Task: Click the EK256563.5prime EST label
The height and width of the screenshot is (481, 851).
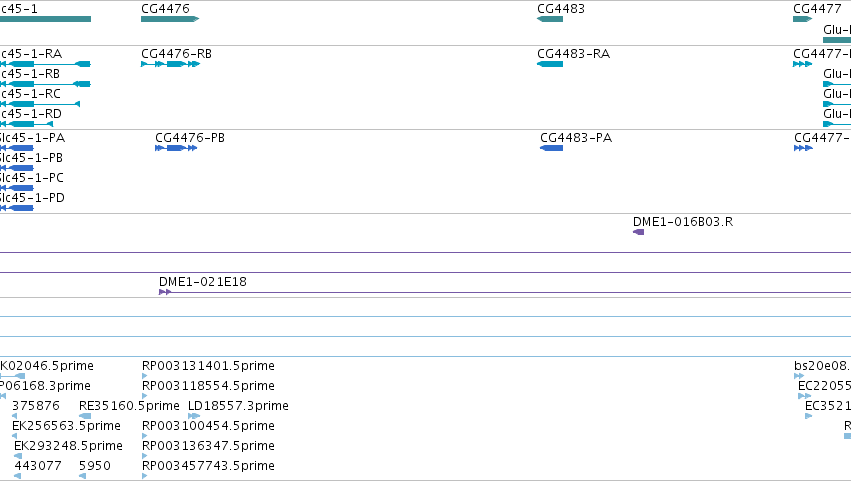Action: [66, 426]
